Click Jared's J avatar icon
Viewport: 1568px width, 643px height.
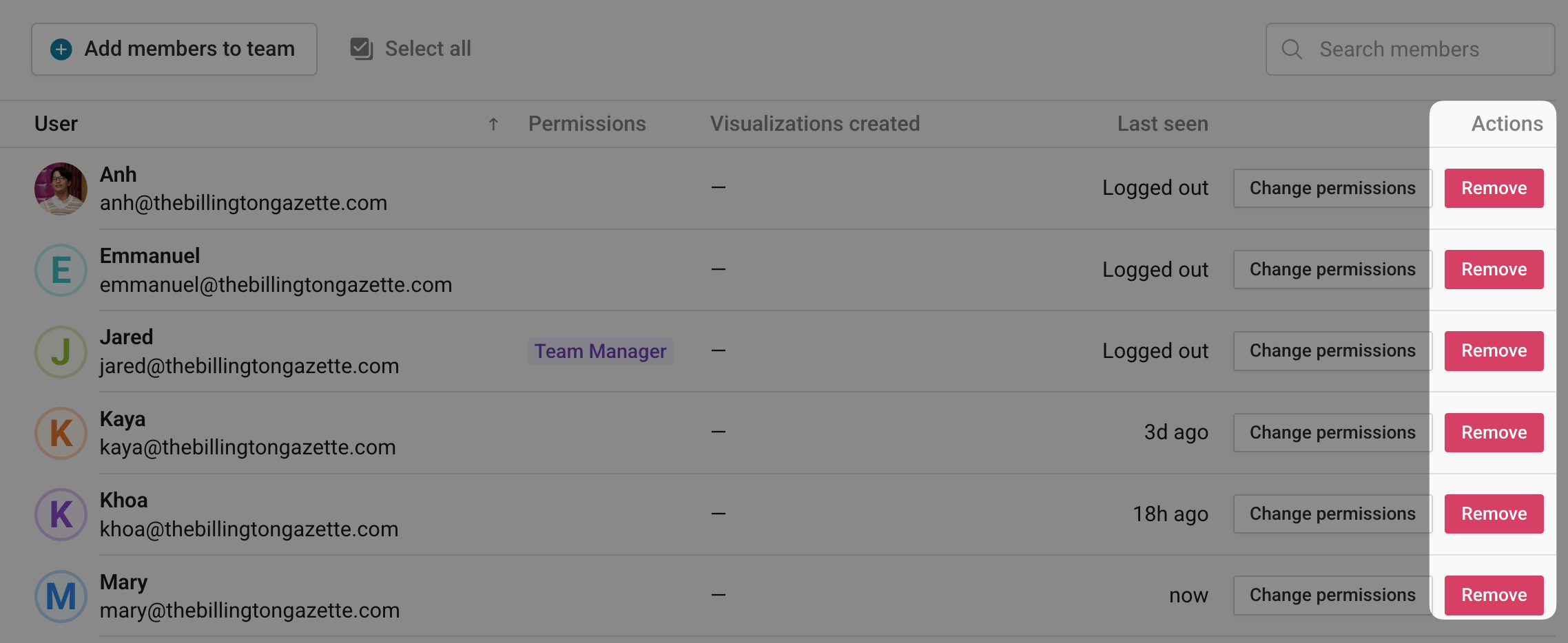pos(61,352)
